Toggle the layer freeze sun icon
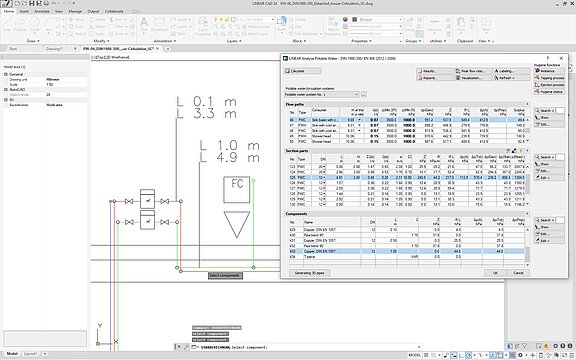The height and width of the screenshot is (360, 576). pyautogui.click(x=222, y=19)
